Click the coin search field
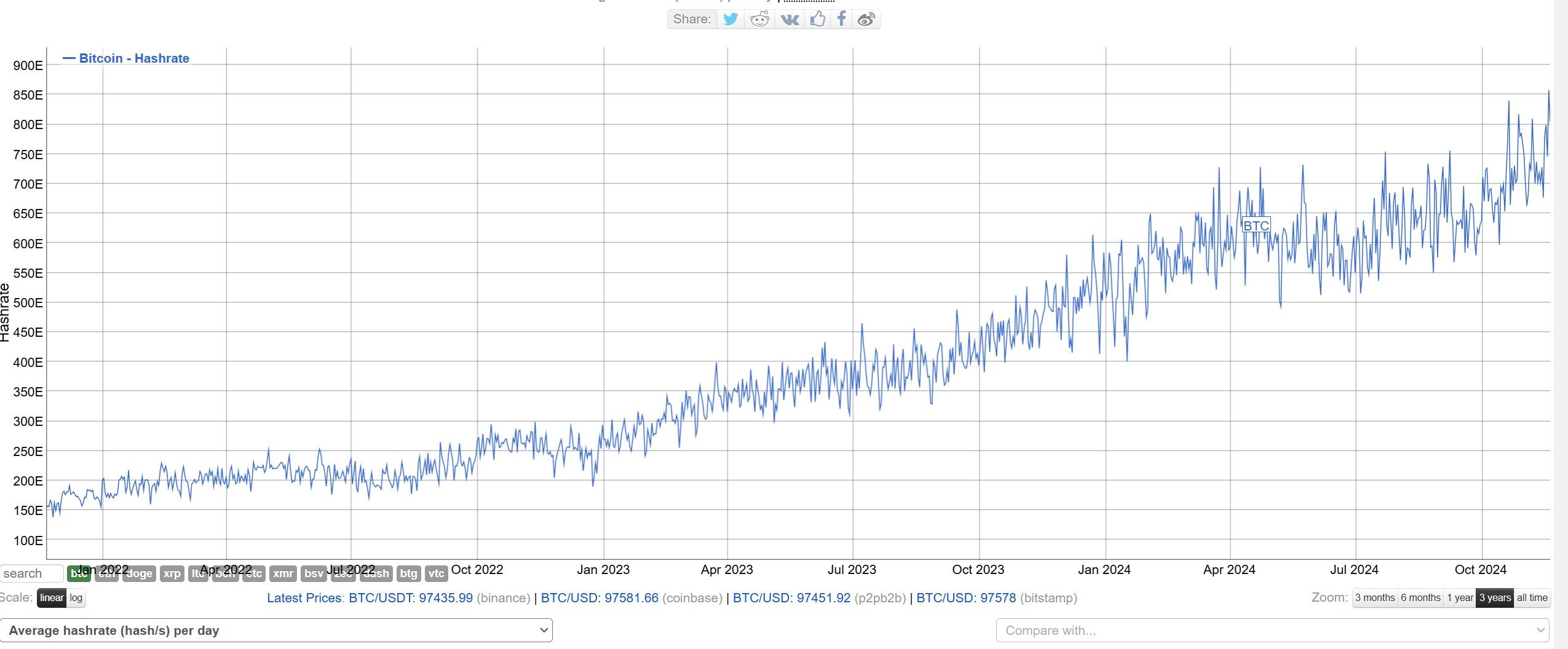 click(x=31, y=573)
